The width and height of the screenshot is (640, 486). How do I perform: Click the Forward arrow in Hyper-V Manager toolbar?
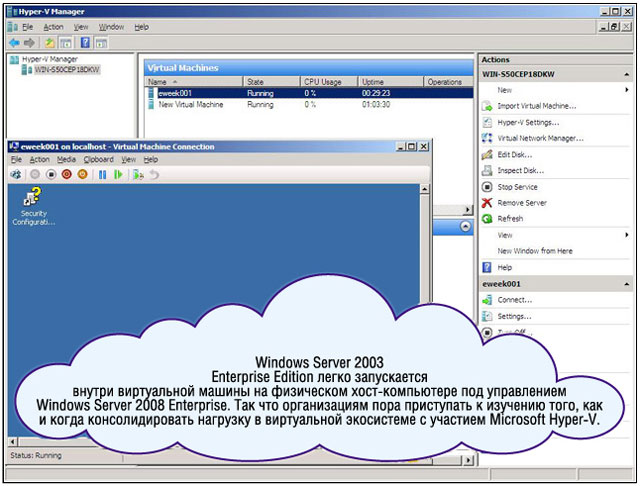tap(29, 42)
